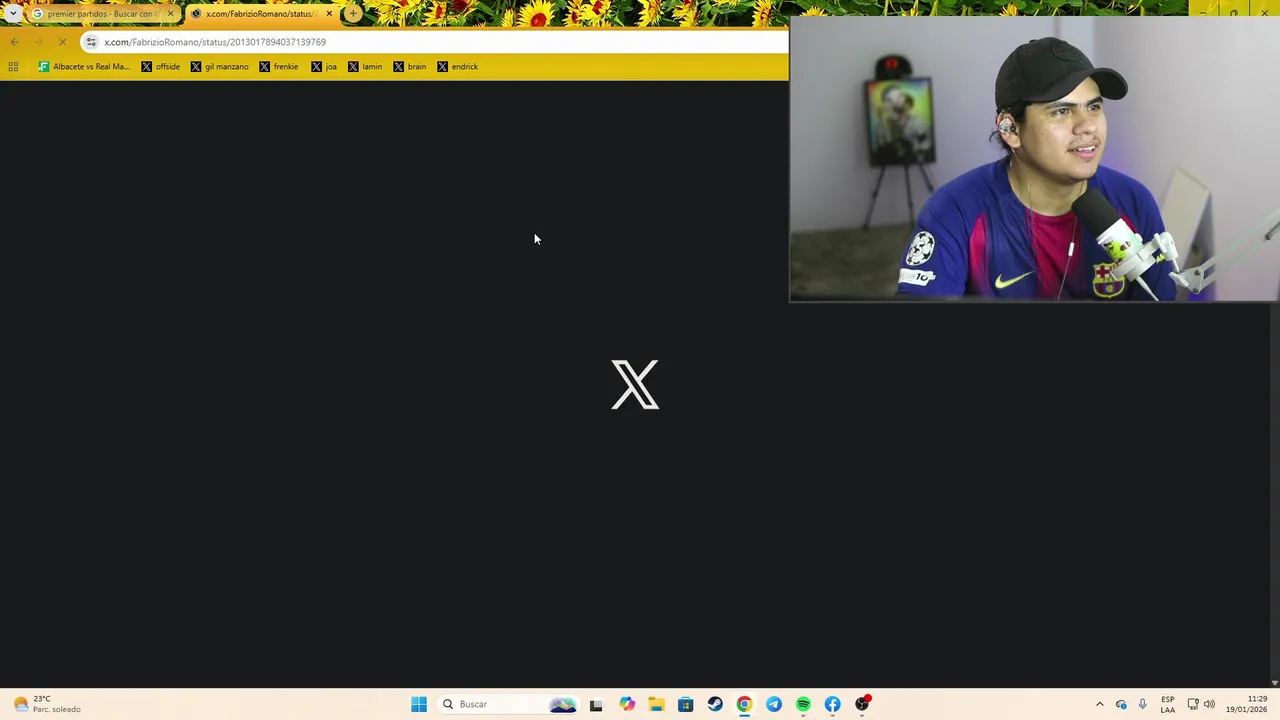Image resolution: width=1280 pixels, height=720 pixels.
Task: Open the cloud sync tray icon
Action: pyautogui.click(x=1121, y=704)
